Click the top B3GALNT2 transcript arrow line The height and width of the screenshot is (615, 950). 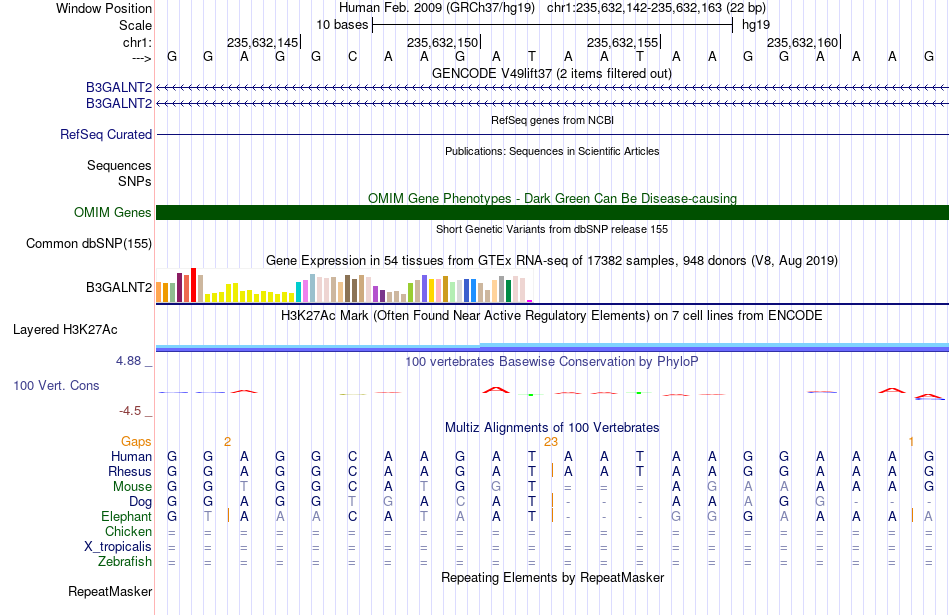[552, 88]
